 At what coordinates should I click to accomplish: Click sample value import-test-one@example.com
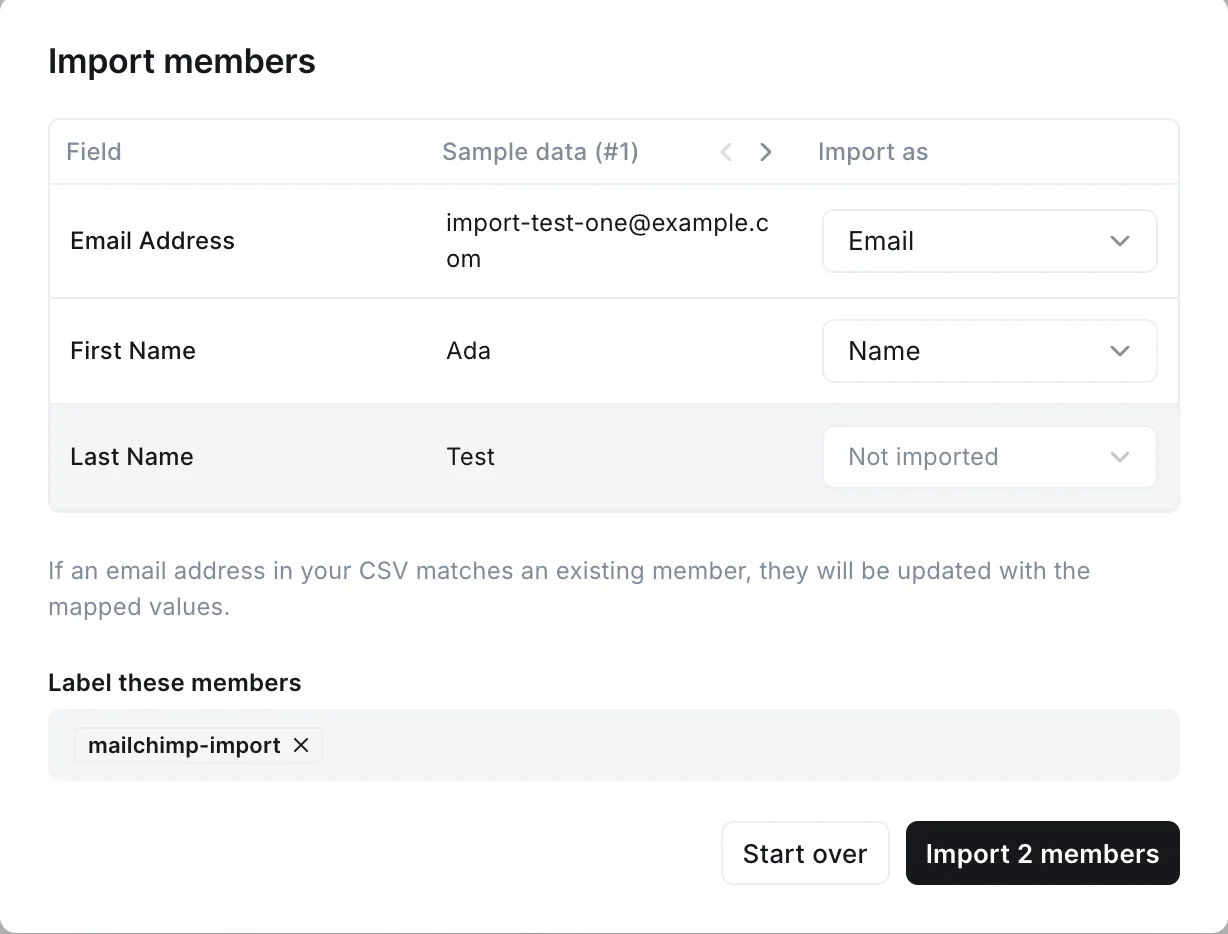tap(607, 241)
